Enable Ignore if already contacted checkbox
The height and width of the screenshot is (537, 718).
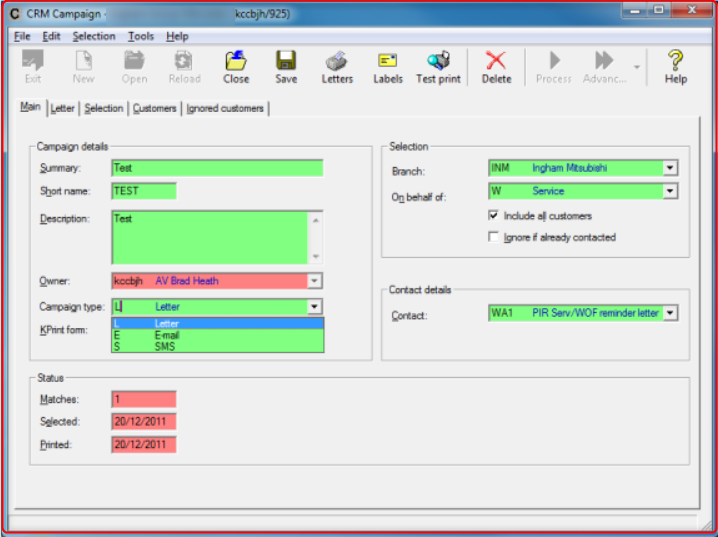pos(494,238)
